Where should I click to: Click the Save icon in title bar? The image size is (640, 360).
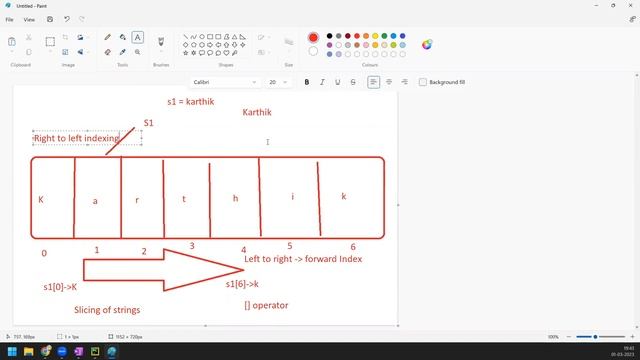(x=50, y=19)
